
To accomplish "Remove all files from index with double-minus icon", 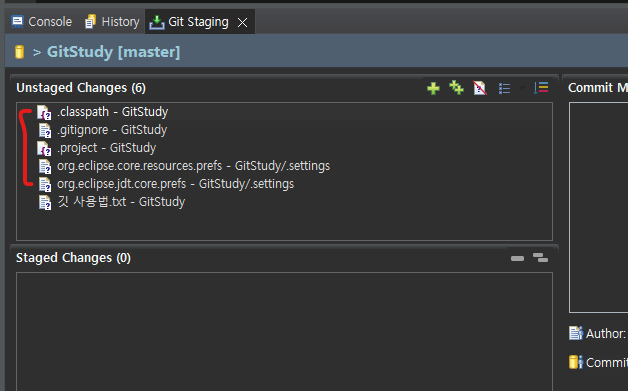I will tap(540, 258).
